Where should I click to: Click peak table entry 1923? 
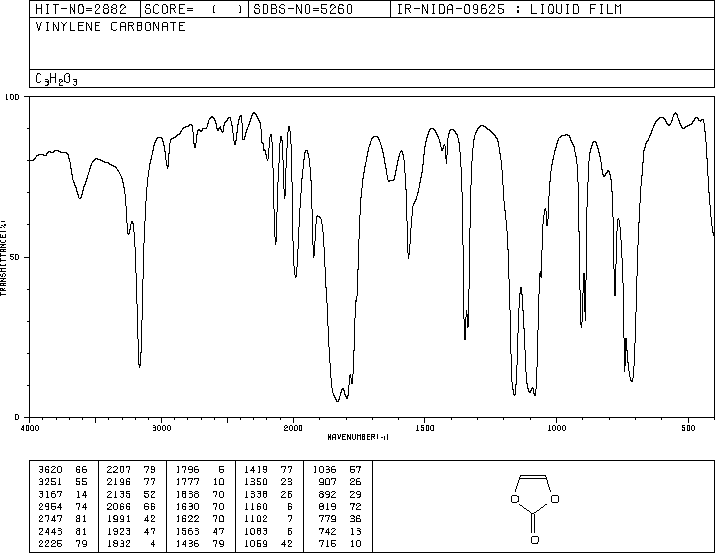tap(119, 531)
